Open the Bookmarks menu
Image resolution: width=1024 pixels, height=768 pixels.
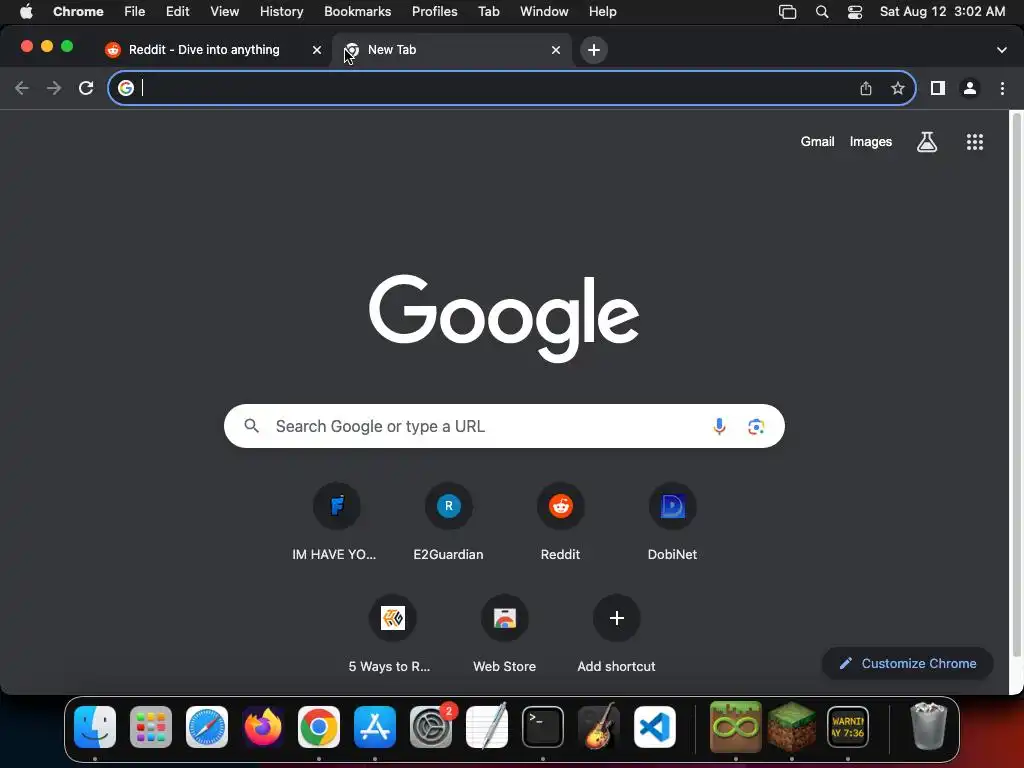357,12
